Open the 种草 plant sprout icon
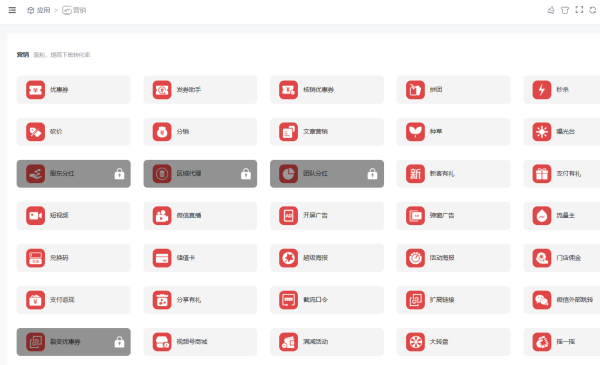The height and width of the screenshot is (365, 600). [x=415, y=132]
